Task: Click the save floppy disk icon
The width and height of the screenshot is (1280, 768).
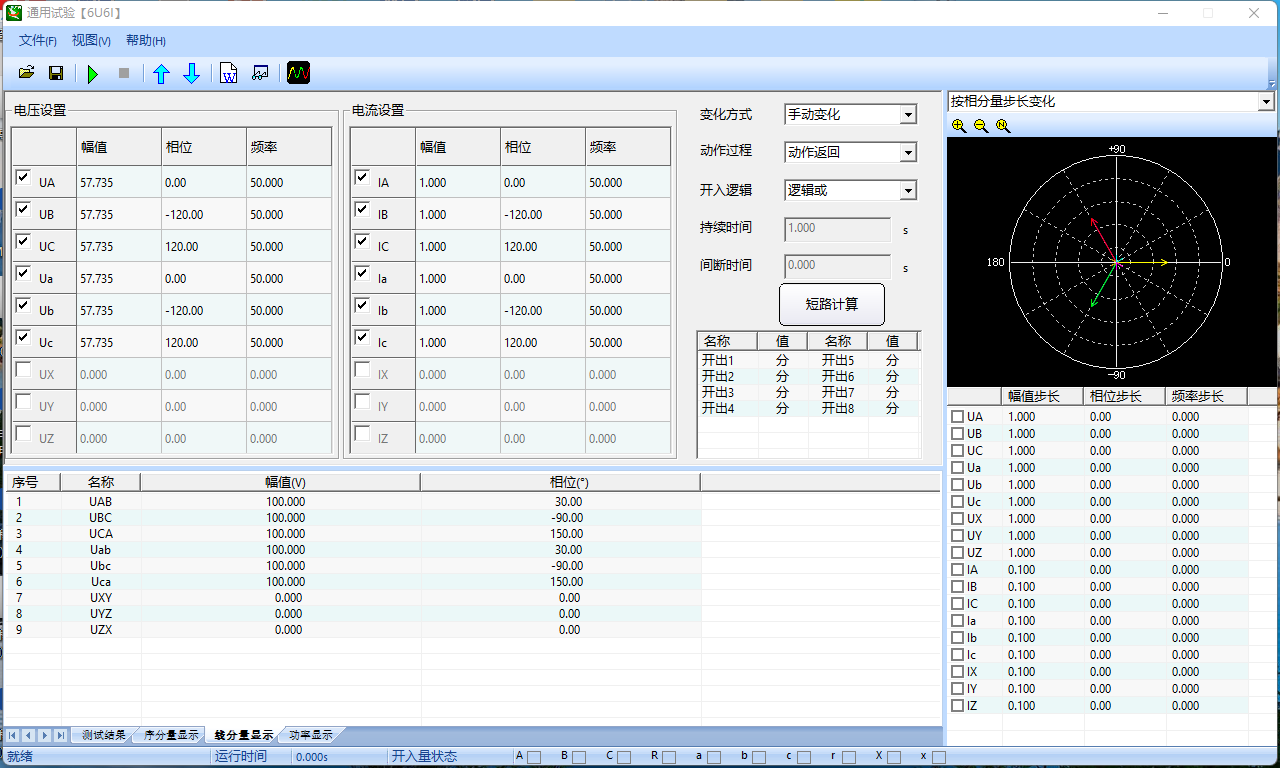Action: pos(56,73)
